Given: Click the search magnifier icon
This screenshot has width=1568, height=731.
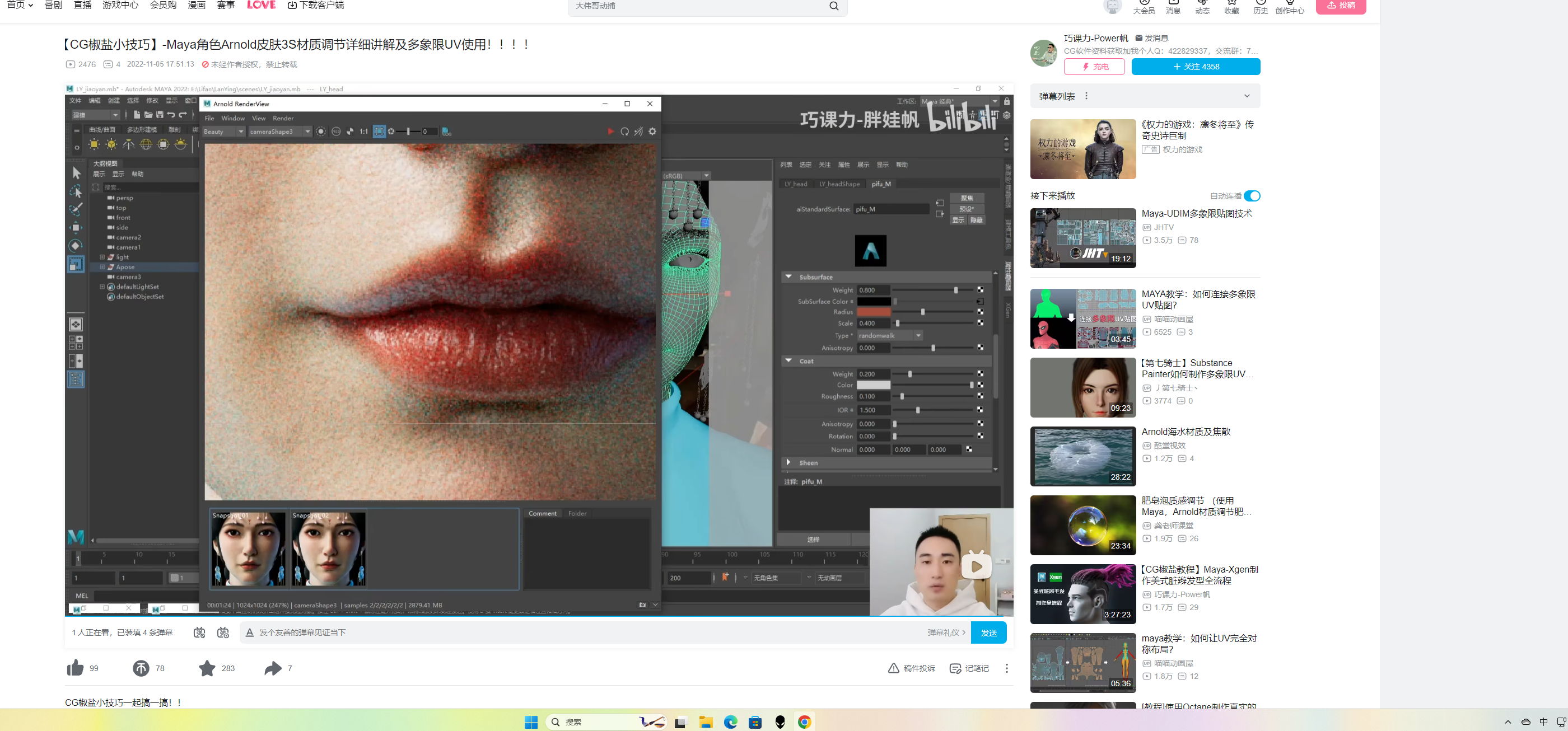Looking at the screenshot, I should pos(833,6).
